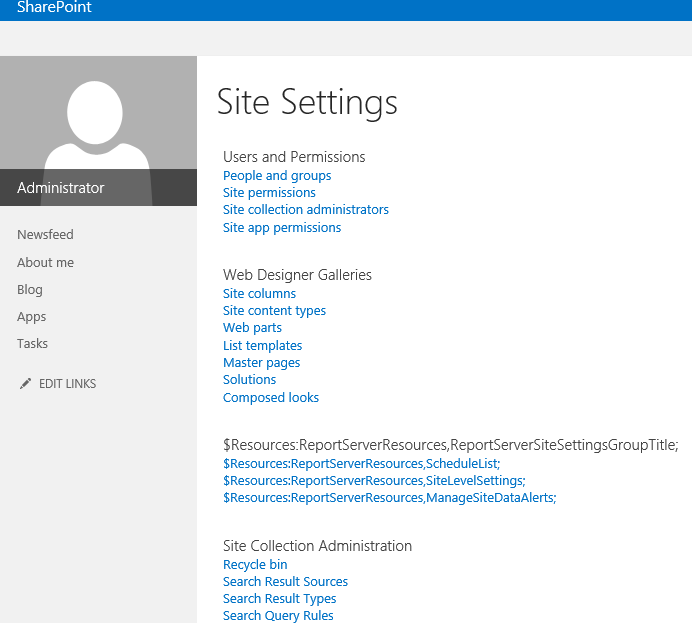692x623 pixels.
Task: Open Newsfeed in the left navigation
Action: 45,235
